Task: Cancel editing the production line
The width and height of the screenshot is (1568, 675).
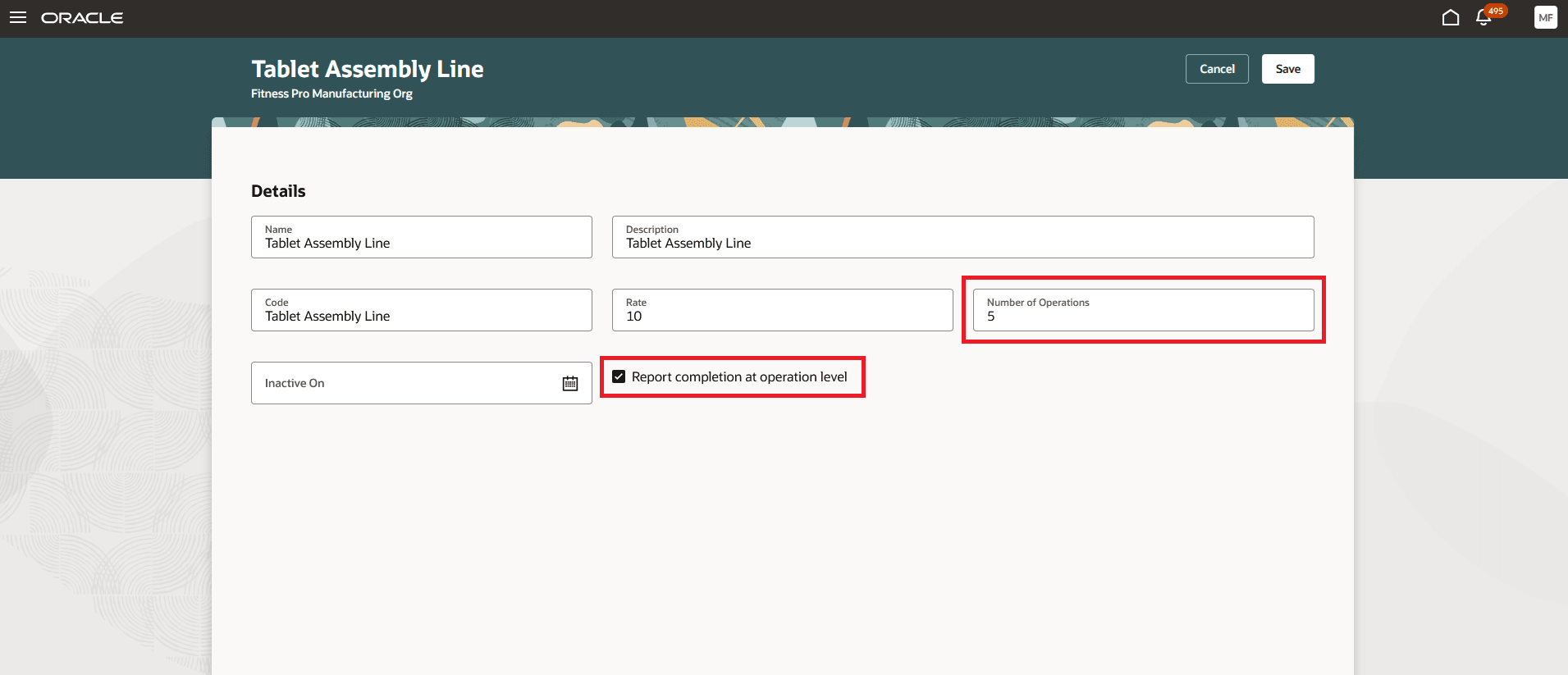Action: (x=1217, y=69)
